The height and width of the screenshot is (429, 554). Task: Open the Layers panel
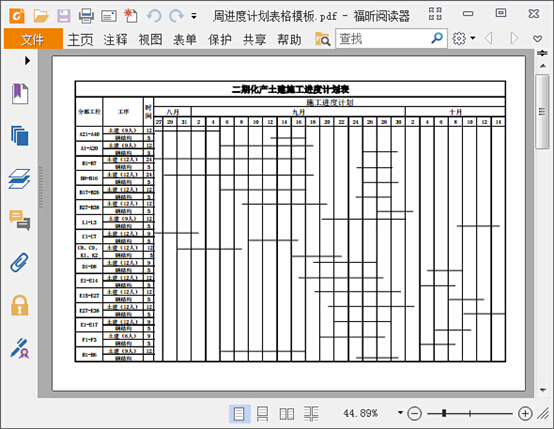click(x=19, y=179)
